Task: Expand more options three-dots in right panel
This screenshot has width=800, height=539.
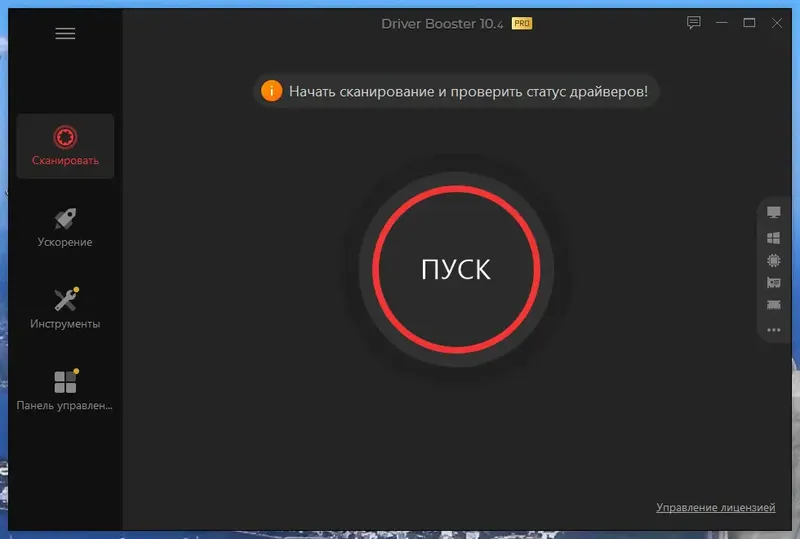Action: tap(773, 330)
